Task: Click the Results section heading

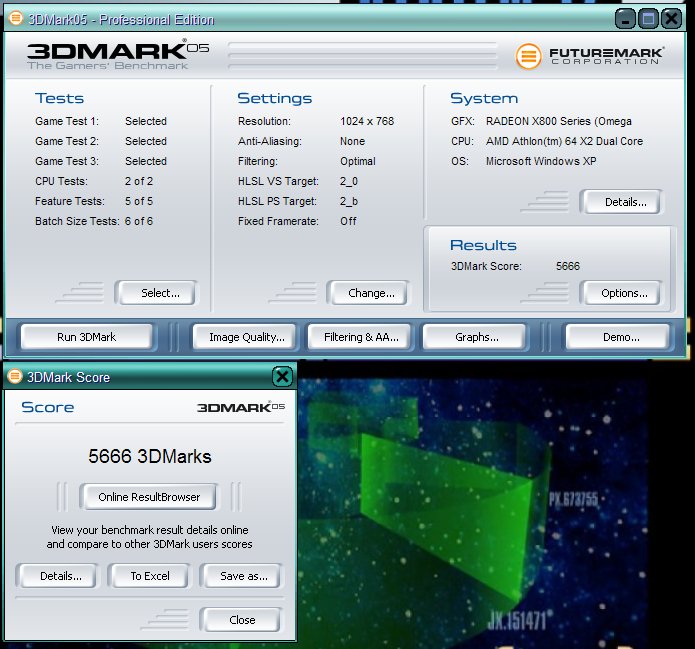Action: point(483,245)
